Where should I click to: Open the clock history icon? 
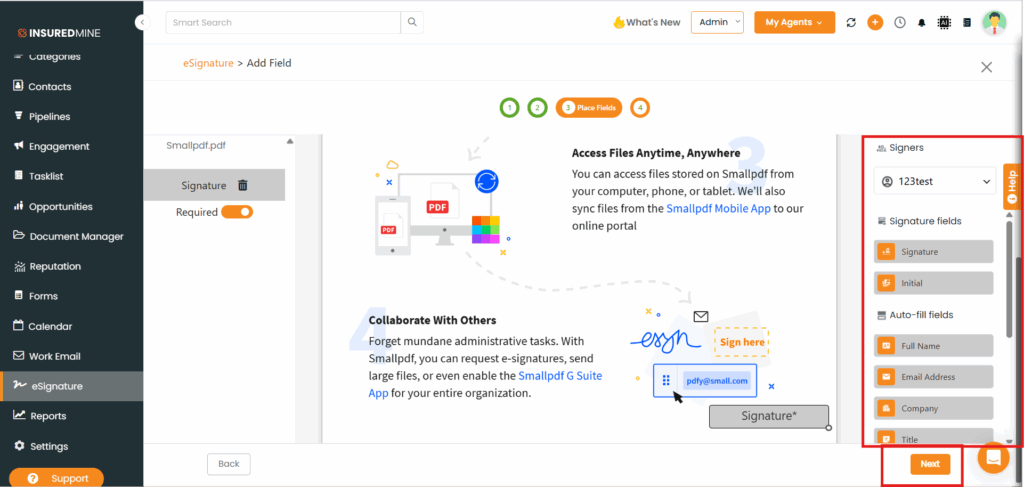click(x=900, y=22)
